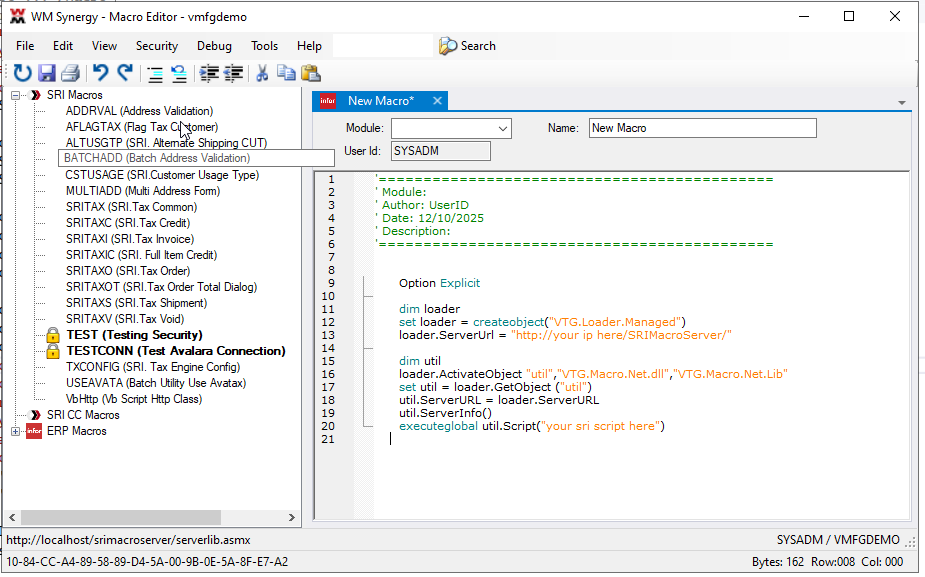Select TESTCONN (Test Avalara Connection) macro
Image resolution: width=925 pixels, height=577 pixels.
(176, 351)
